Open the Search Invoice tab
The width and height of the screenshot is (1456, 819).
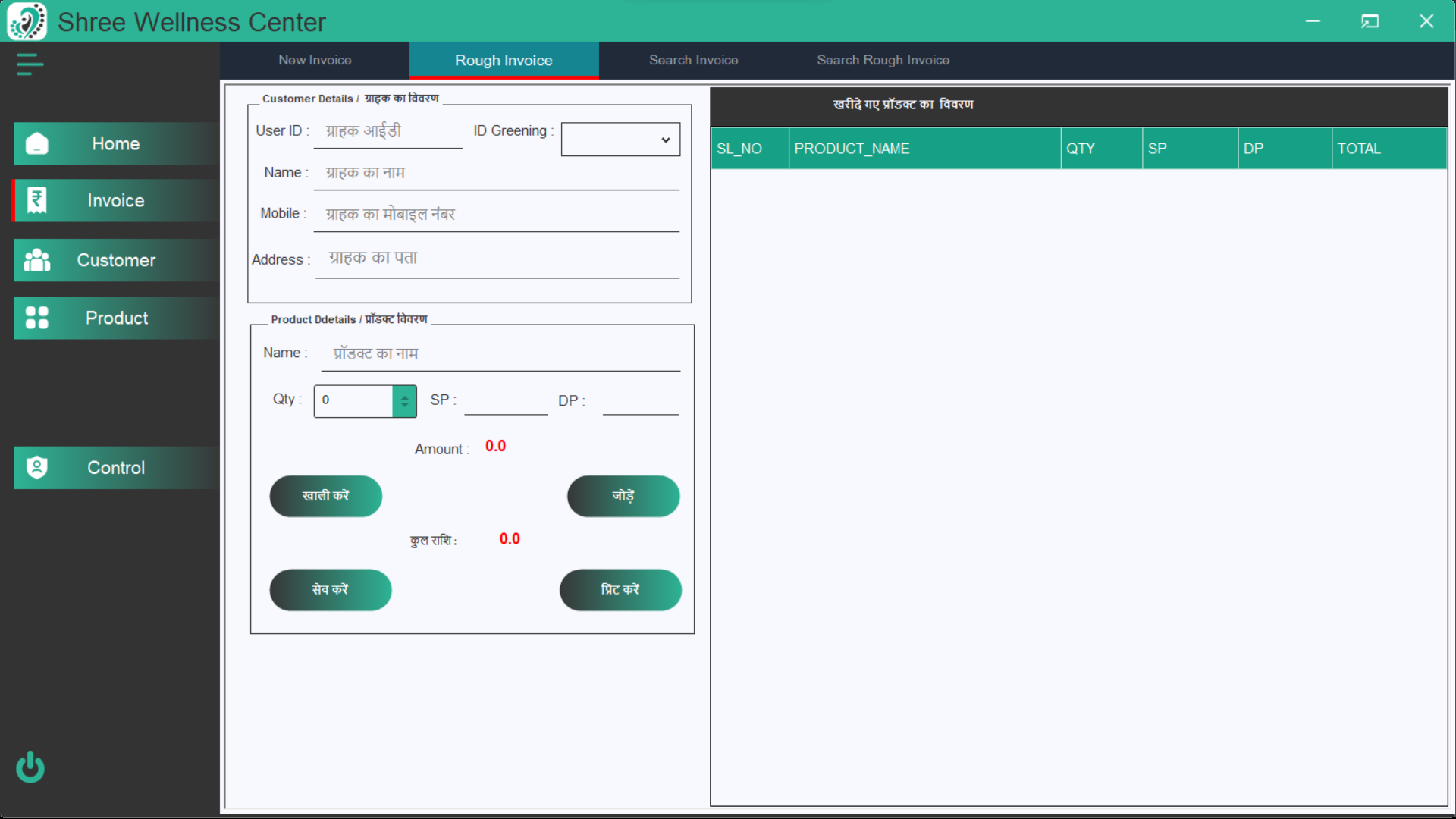[693, 60]
